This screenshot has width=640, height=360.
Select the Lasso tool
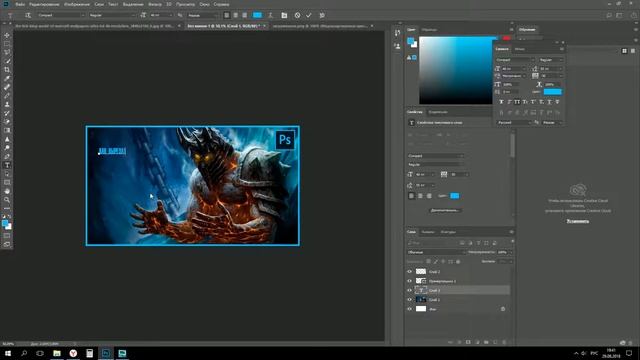tap(7, 53)
